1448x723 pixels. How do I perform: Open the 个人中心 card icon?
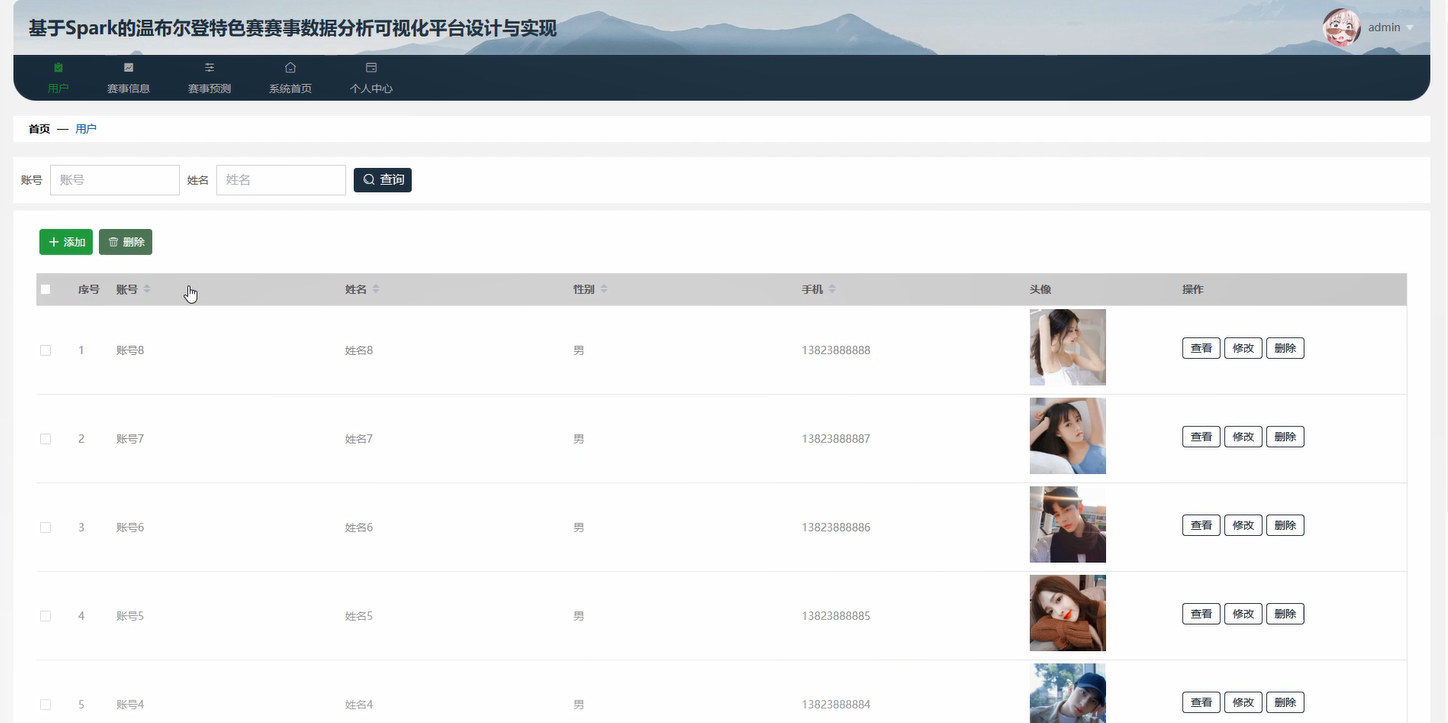tap(371, 68)
